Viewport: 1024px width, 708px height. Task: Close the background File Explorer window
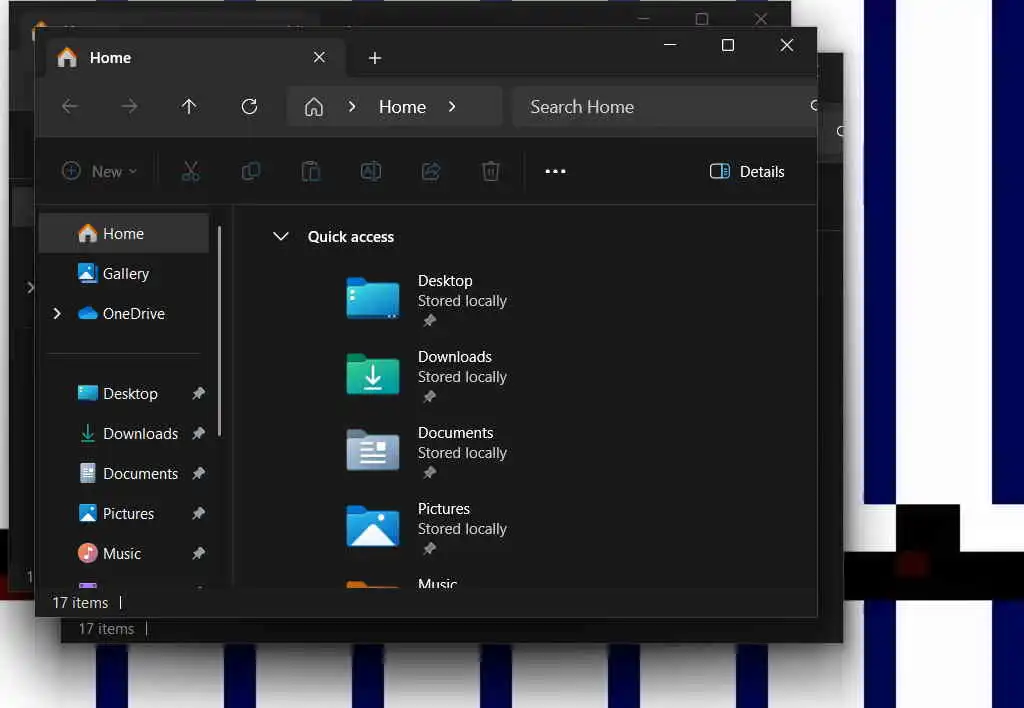click(x=761, y=19)
